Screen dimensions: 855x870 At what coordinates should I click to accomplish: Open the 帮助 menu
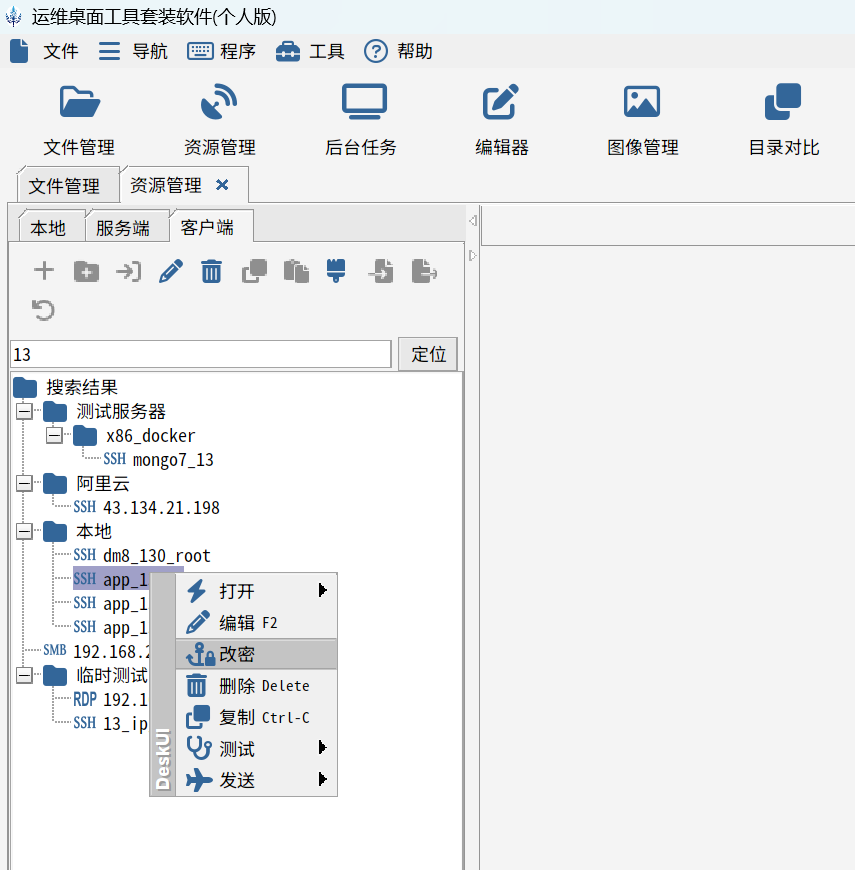click(398, 51)
